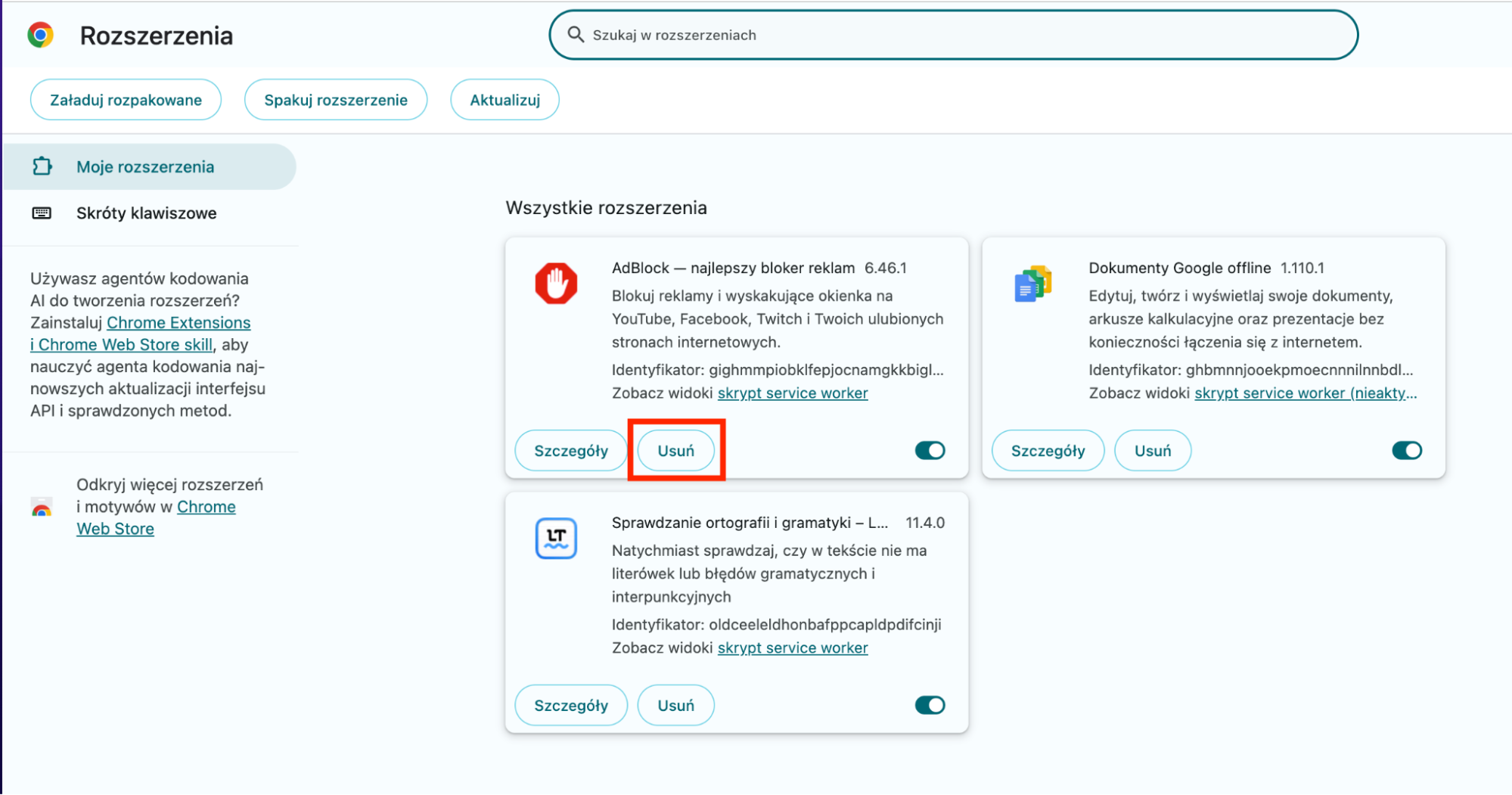Click the magnifier icon in the search bar
This screenshot has height=795, width=1512.
pyautogui.click(x=576, y=35)
